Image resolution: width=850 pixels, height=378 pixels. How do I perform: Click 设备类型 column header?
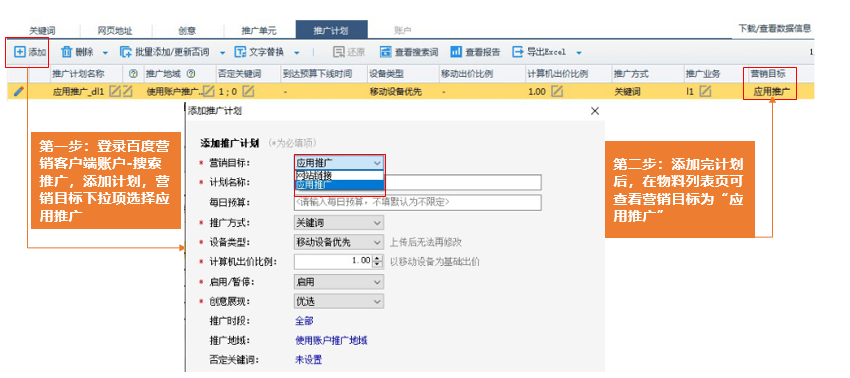[387, 73]
